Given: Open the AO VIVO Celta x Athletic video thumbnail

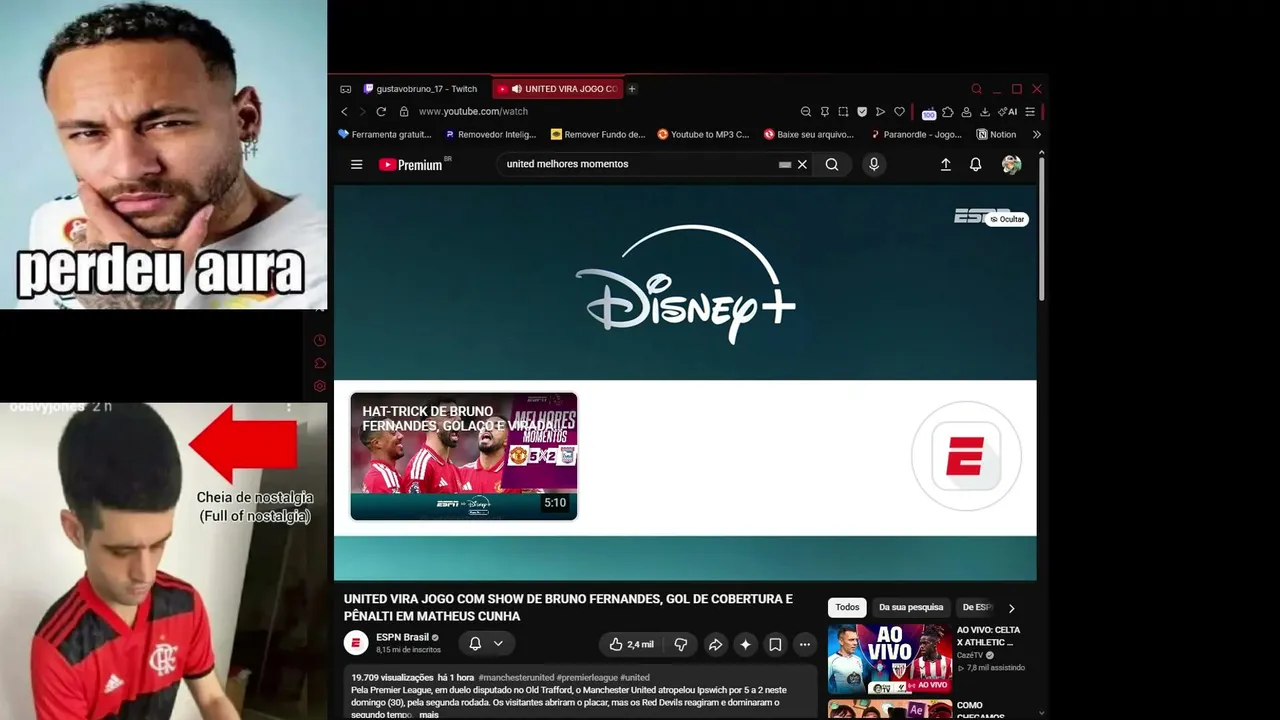Looking at the screenshot, I should click(890, 659).
